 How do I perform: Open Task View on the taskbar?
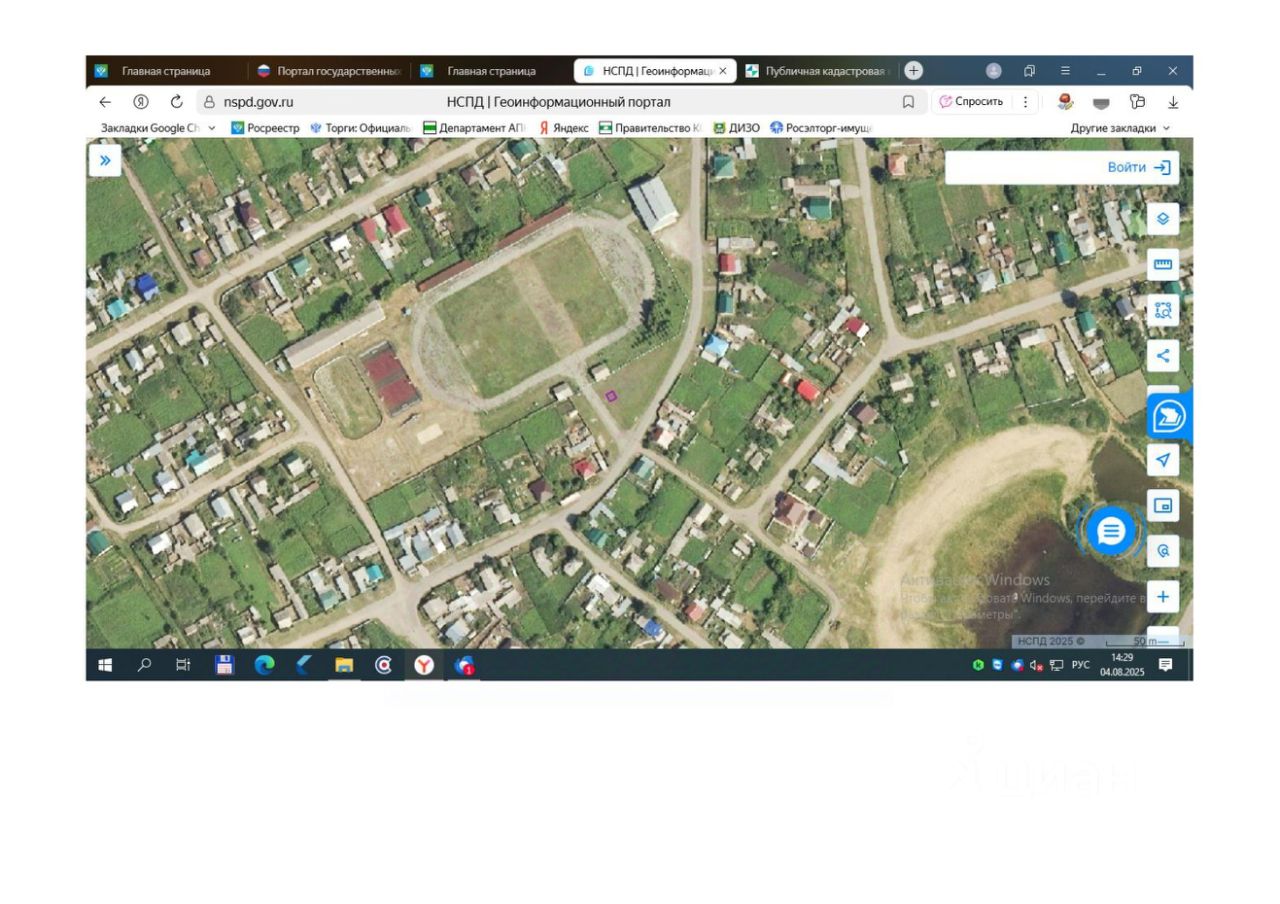183,665
